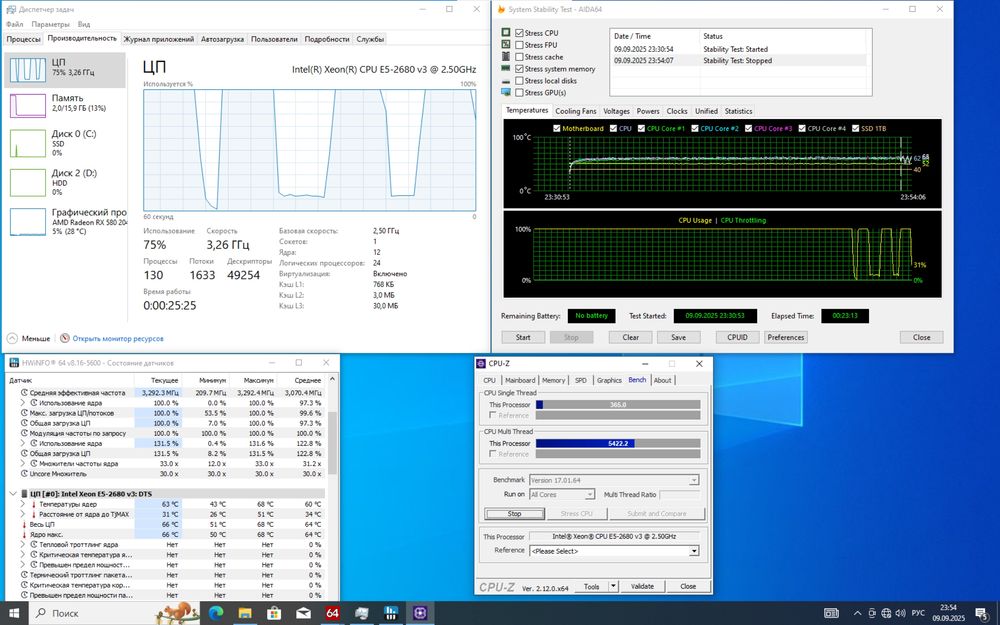This screenshot has width=1000, height=625.
Task: Select the ЦП graph thumbnail in Task Manager
Action: 28,70
